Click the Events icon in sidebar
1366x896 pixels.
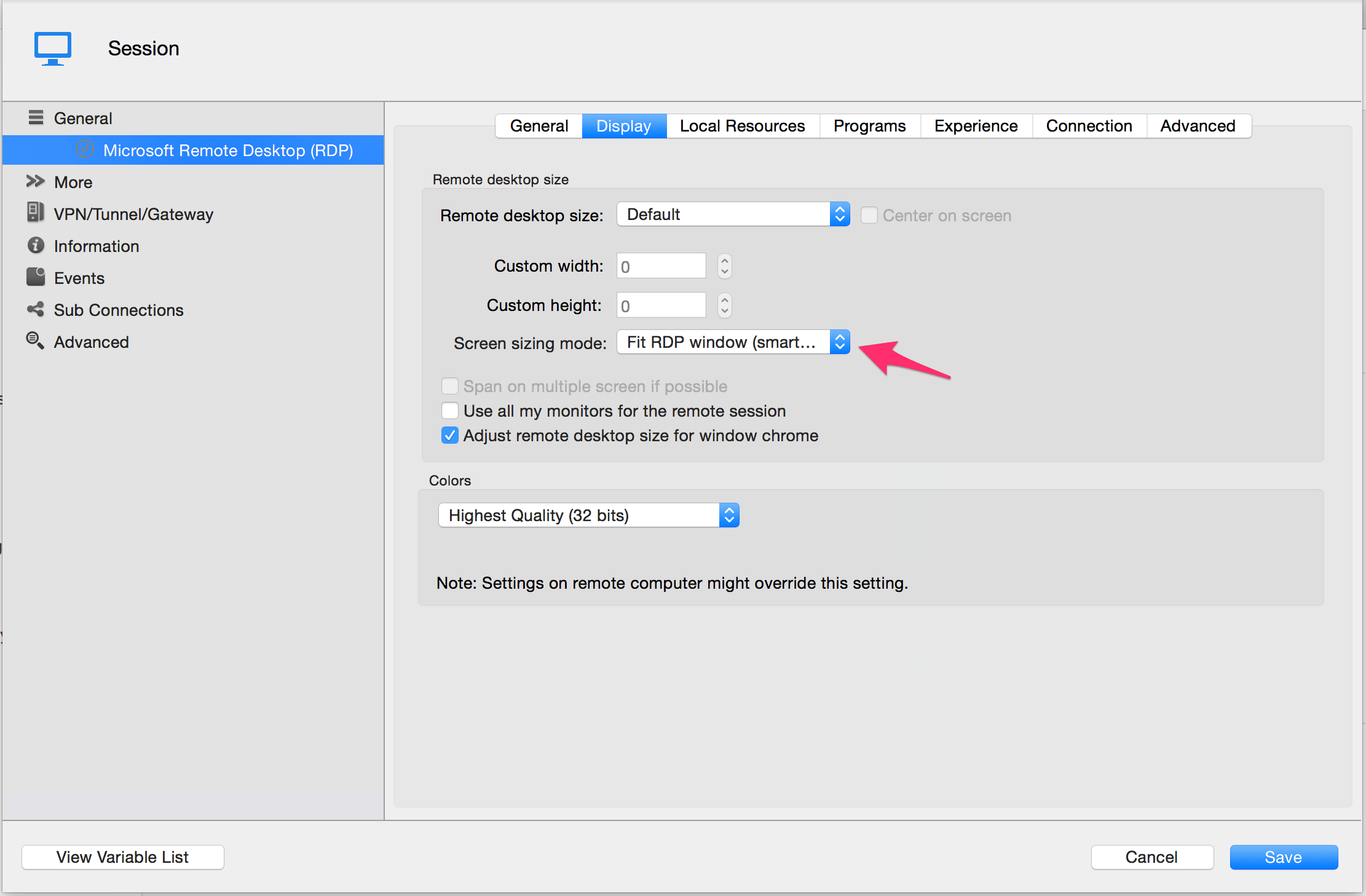coord(36,277)
